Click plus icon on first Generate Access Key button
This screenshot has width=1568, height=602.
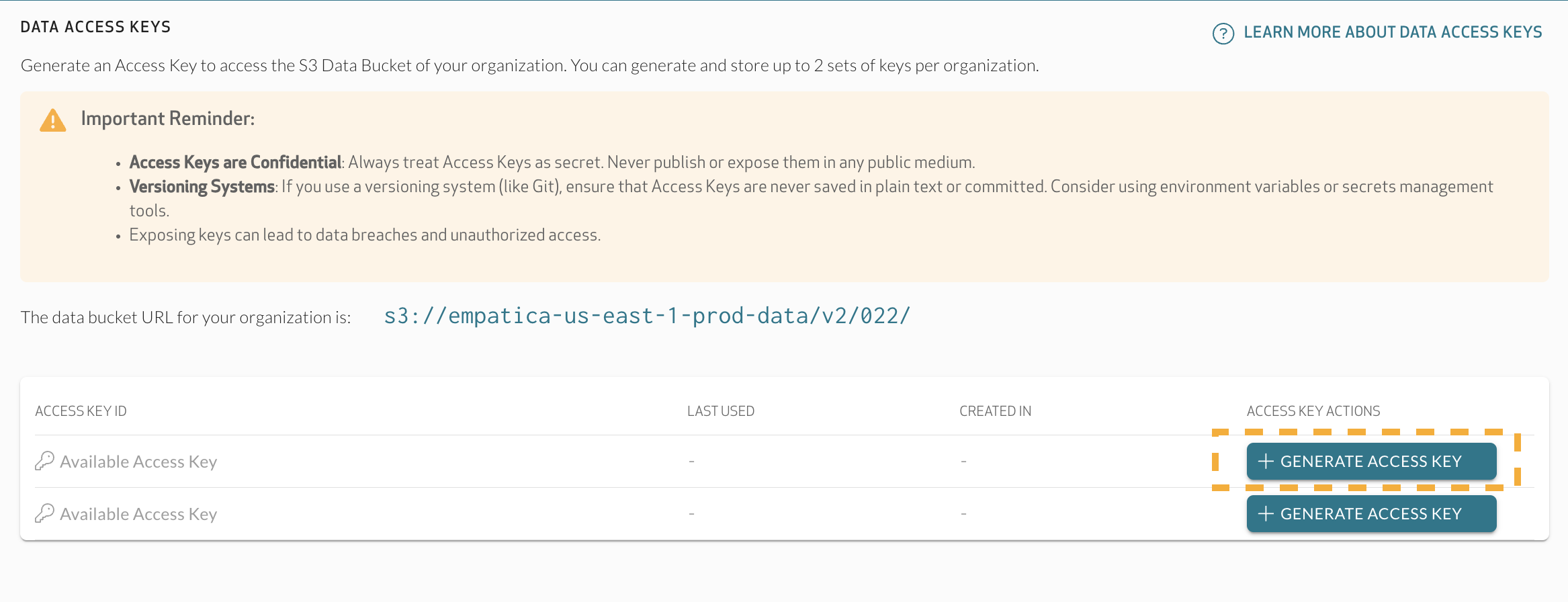point(1266,461)
